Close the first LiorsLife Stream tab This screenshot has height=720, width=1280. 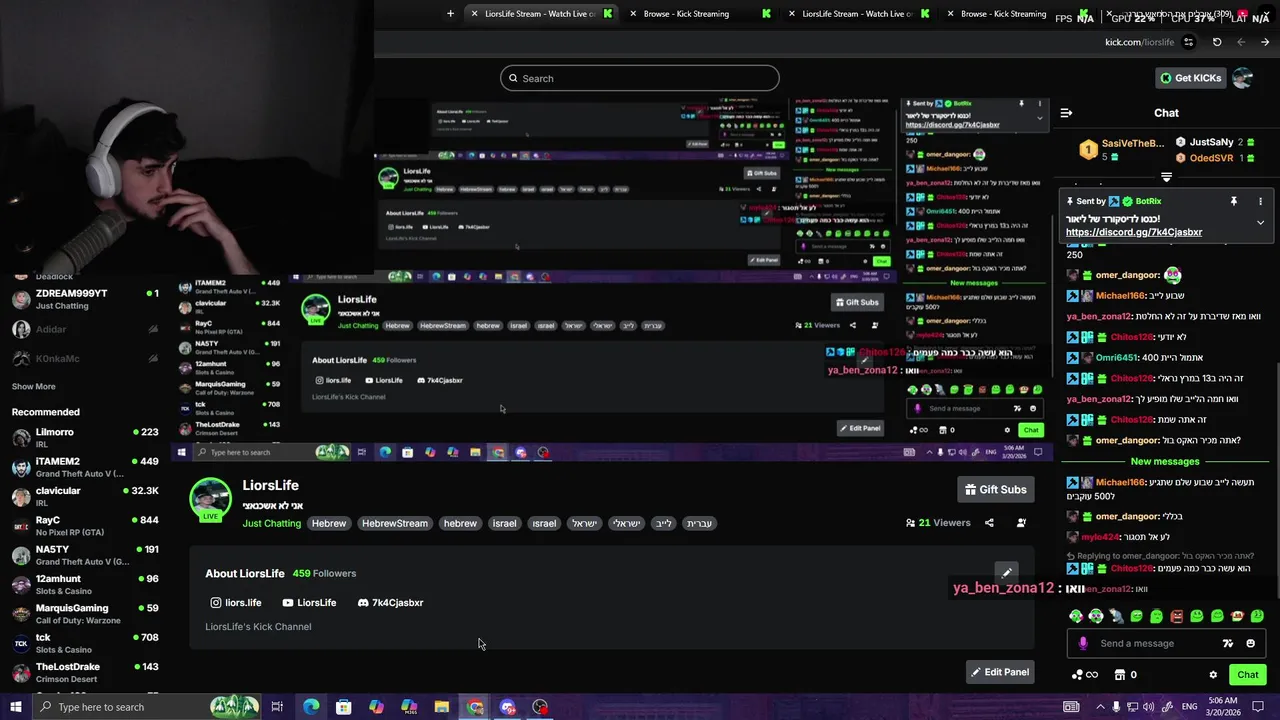point(474,14)
